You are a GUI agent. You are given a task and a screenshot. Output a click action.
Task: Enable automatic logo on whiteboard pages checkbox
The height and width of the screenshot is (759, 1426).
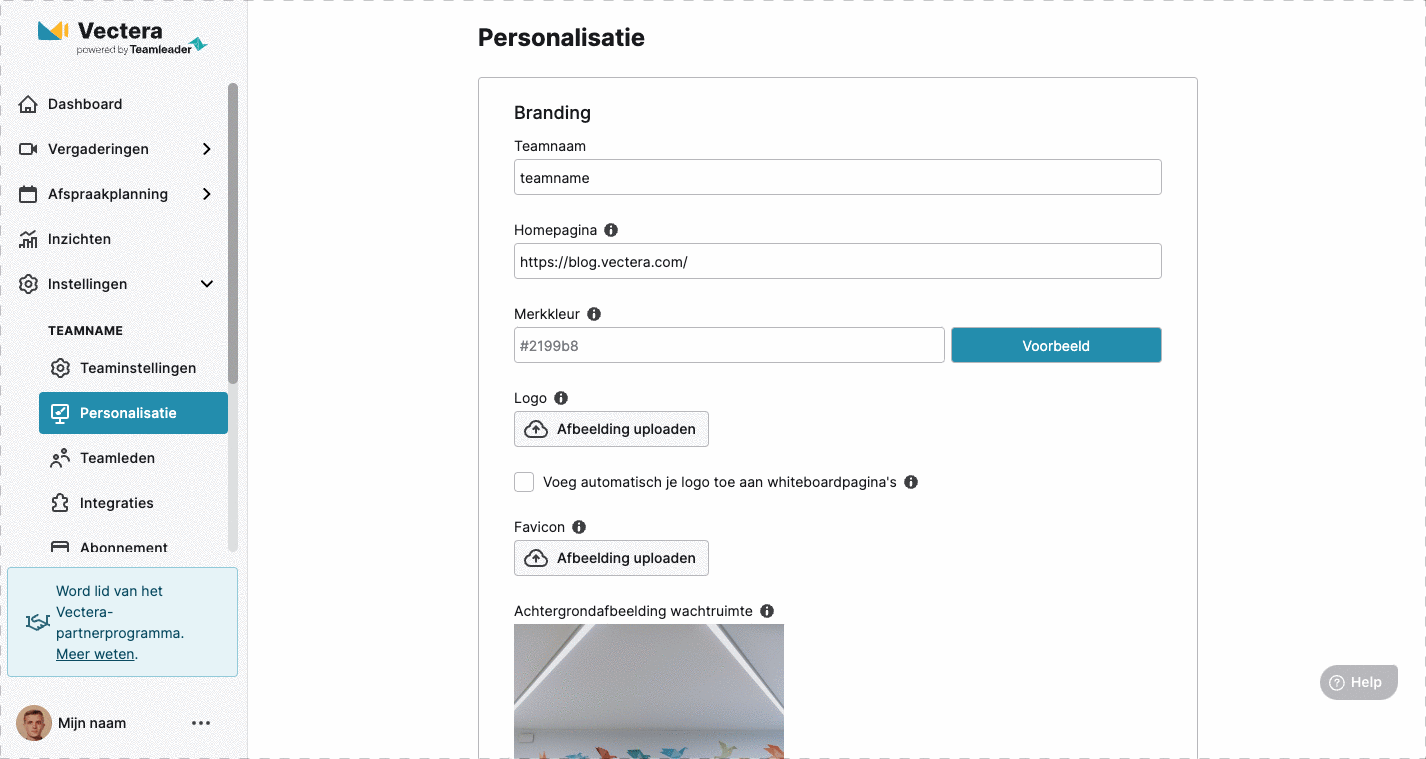point(524,482)
